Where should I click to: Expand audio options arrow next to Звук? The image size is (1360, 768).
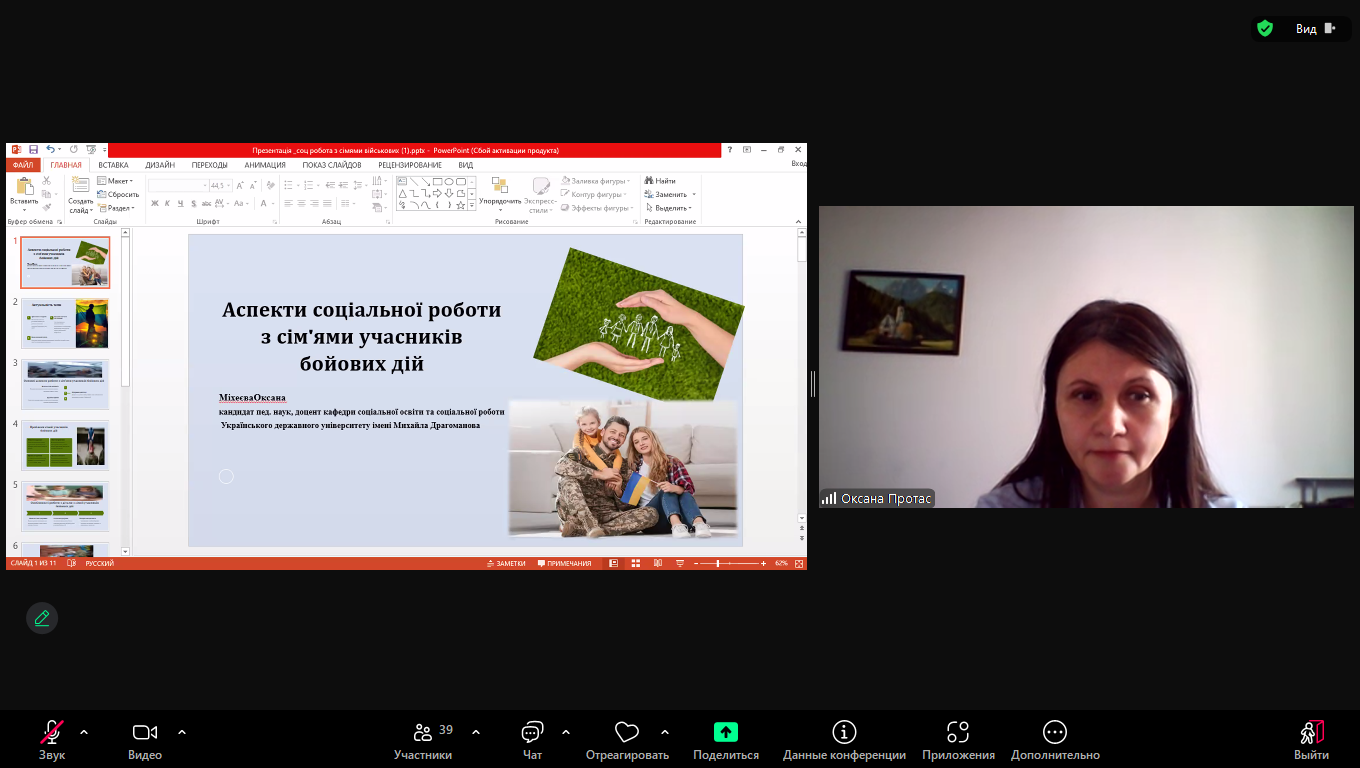(x=84, y=732)
